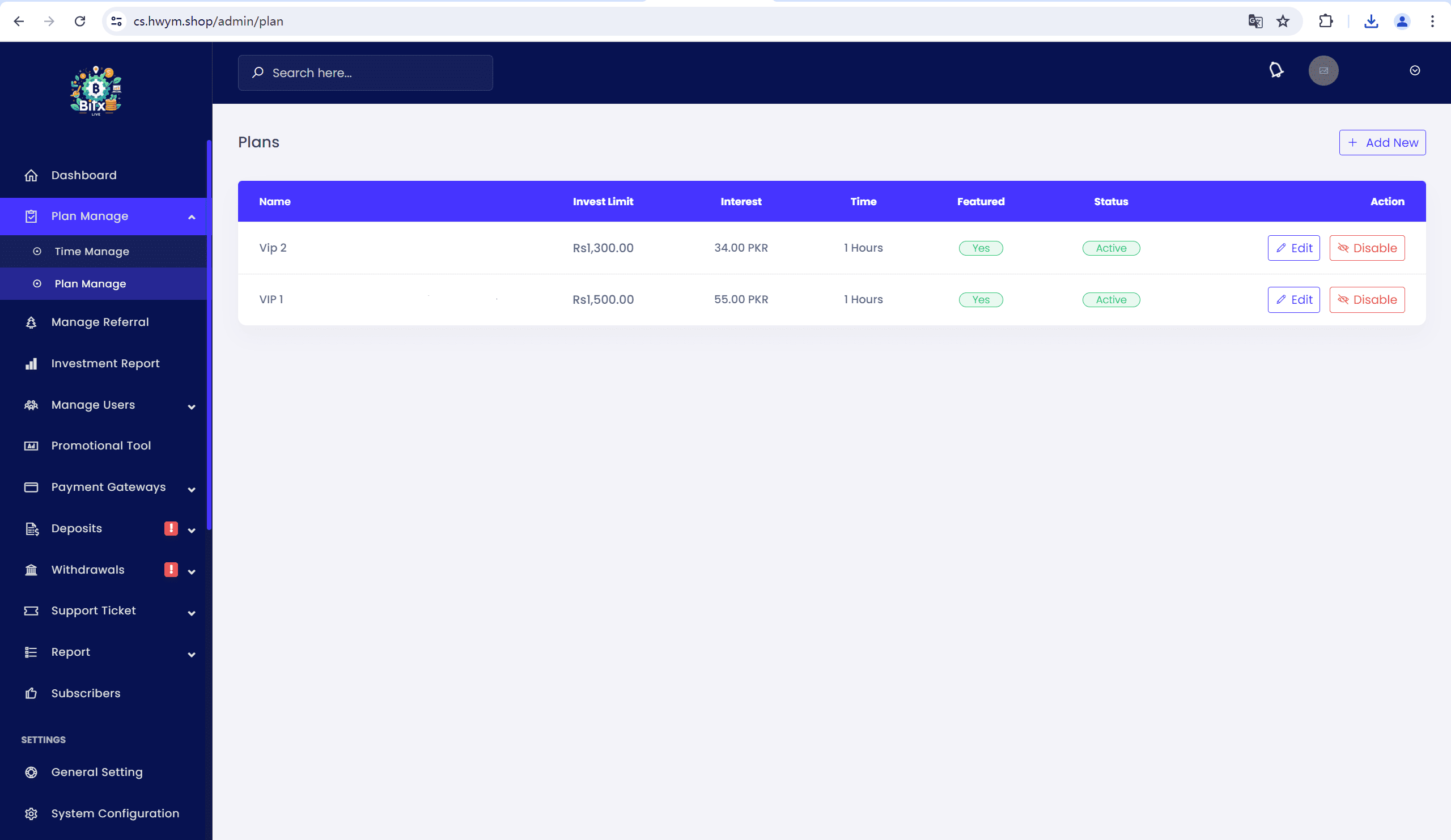Open Investment Report menu item
This screenshot has width=1451, height=840.
105,363
